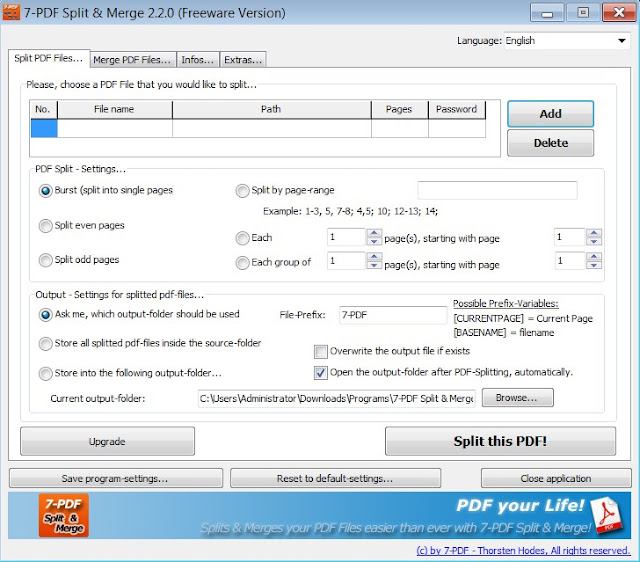Click the Close application button
This screenshot has width=640, height=562.
(x=556, y=478)
